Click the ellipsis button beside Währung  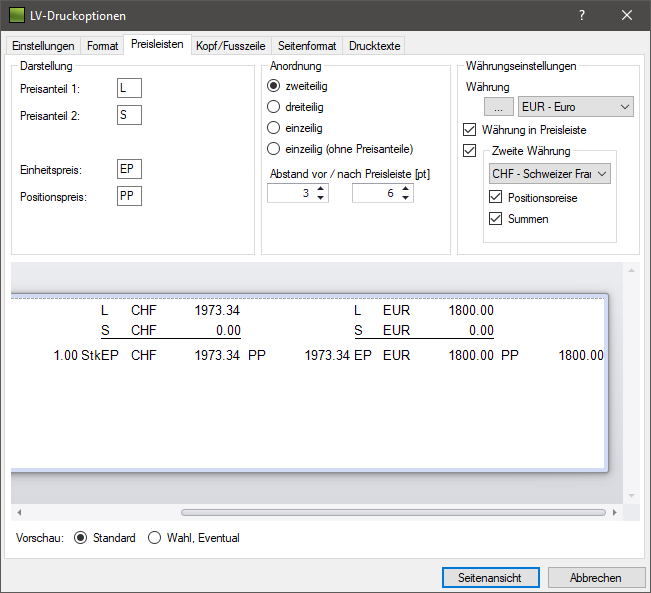[x=499, y=107]
